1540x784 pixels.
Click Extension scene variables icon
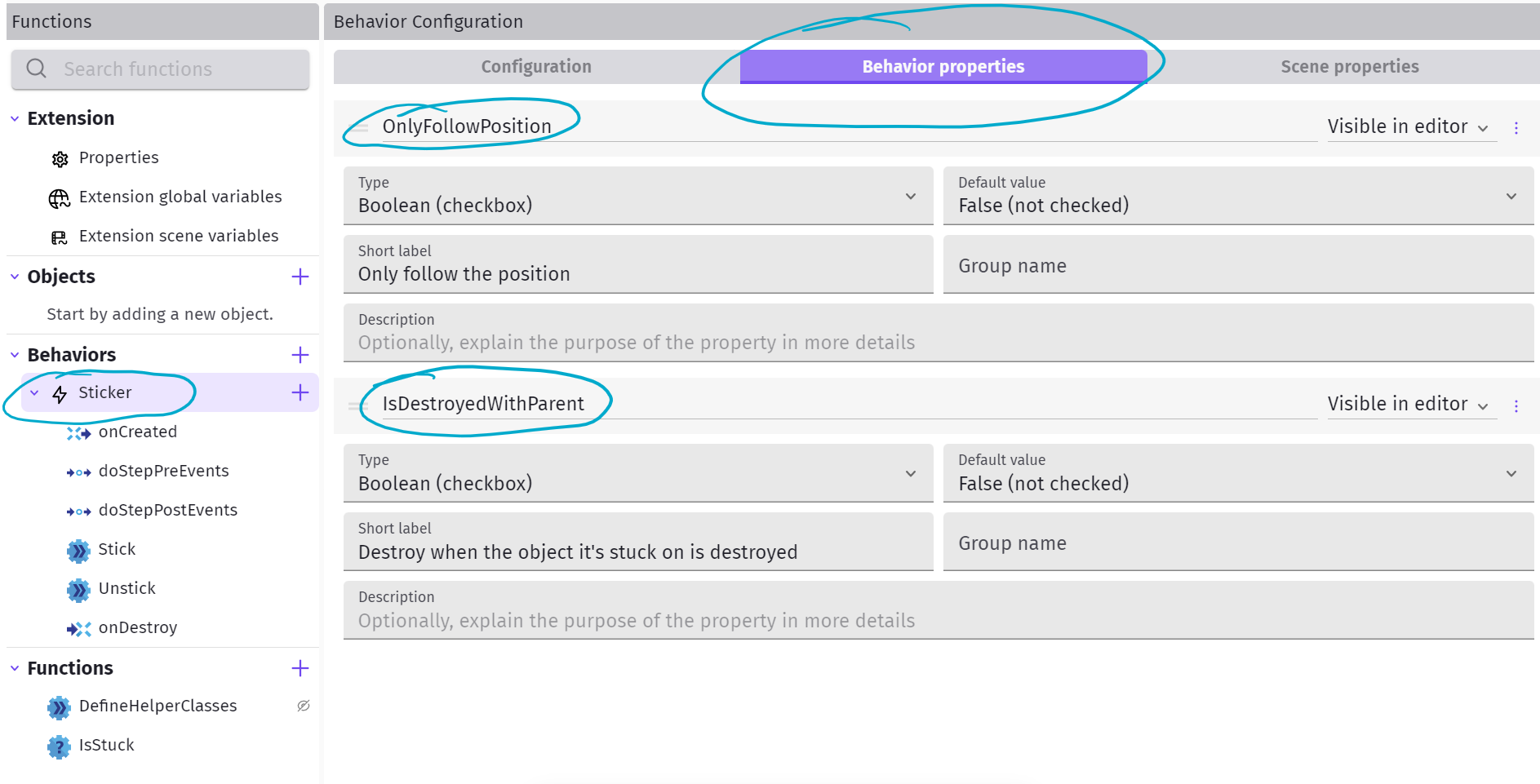(60, 237)
